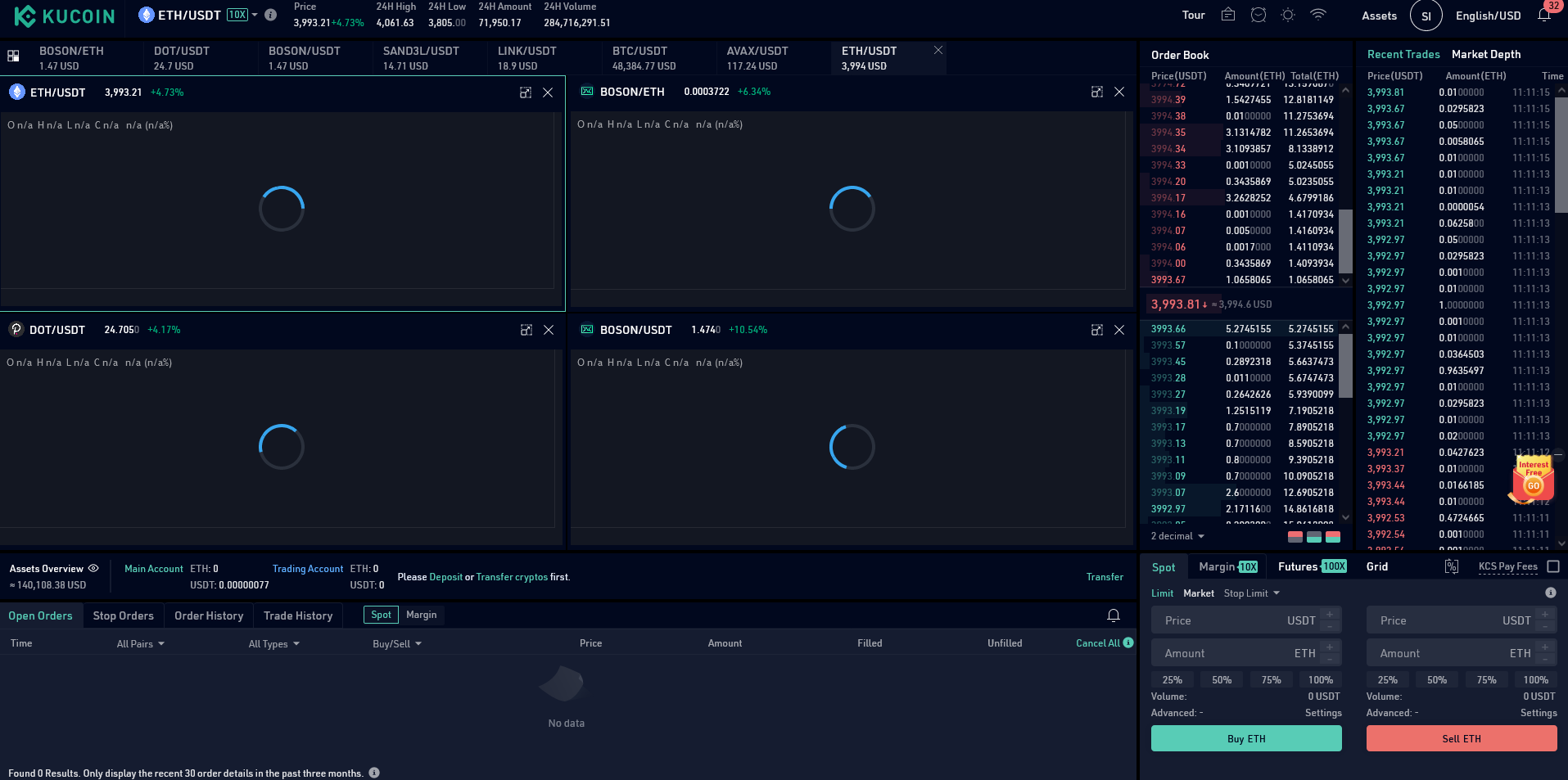1568x780 pixels.
Task: Open the All Pairs filter dropdown
Action: [x=140, y=644]
